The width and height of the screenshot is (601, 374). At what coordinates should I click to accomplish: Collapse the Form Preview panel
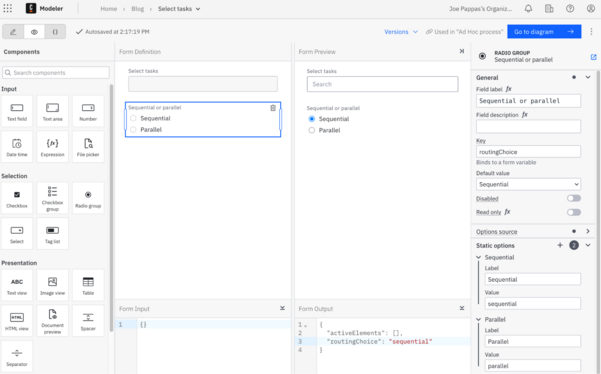point(462,51)
